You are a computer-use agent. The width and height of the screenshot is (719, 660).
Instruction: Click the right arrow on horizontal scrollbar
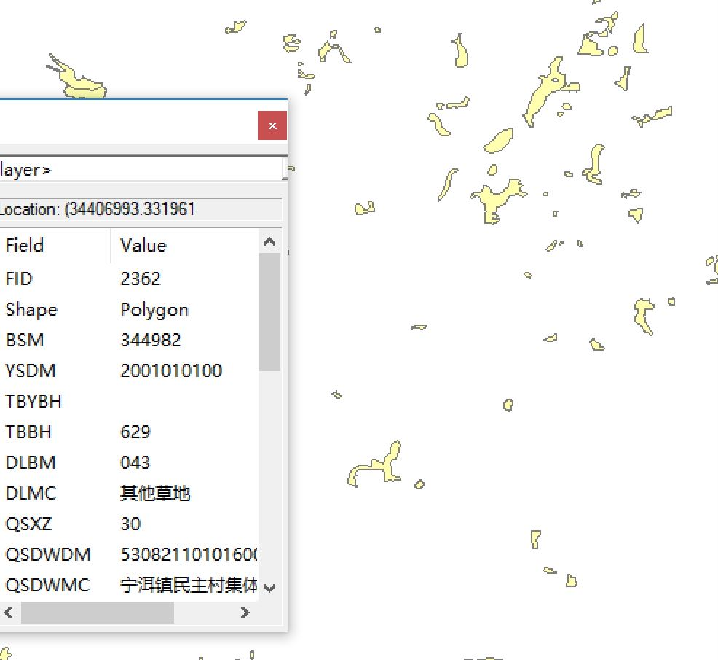click(245, 613)
